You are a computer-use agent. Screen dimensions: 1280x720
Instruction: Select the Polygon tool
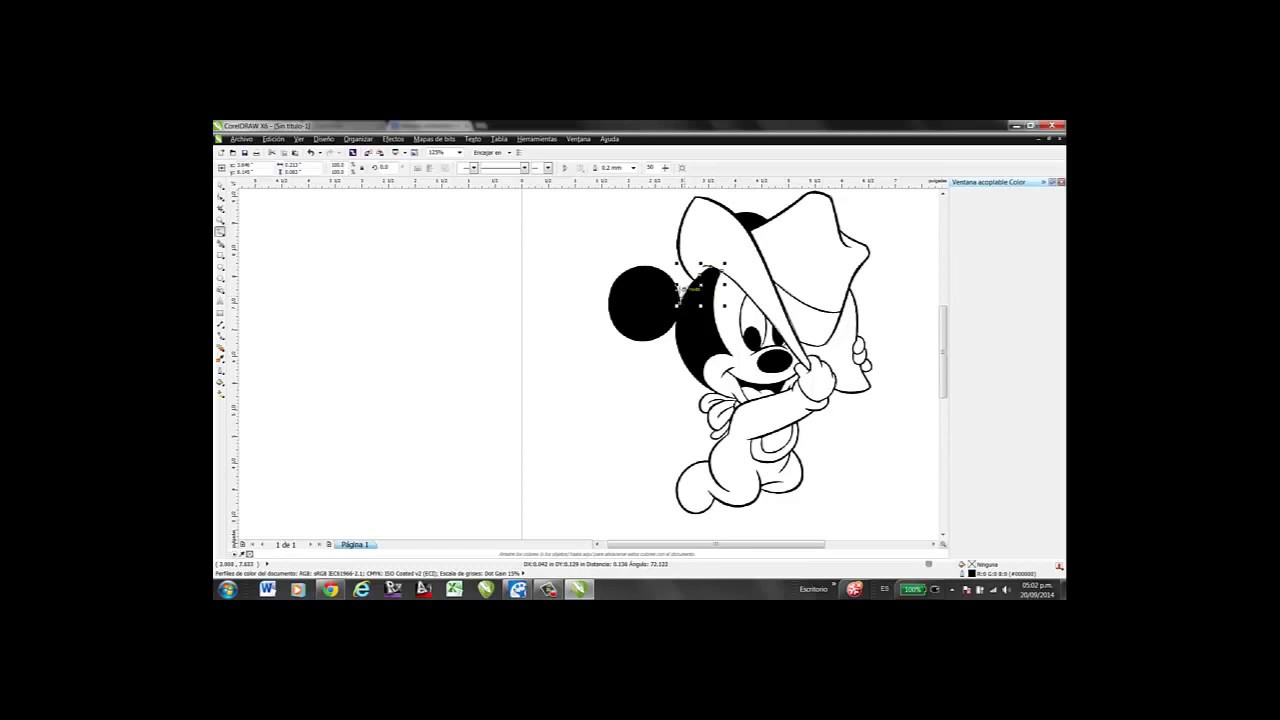221,277
